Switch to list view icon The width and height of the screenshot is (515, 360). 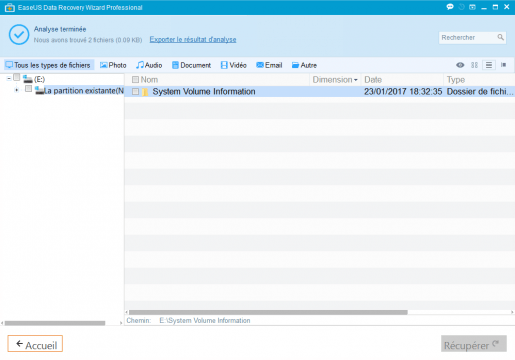click(x=489, y=65)
